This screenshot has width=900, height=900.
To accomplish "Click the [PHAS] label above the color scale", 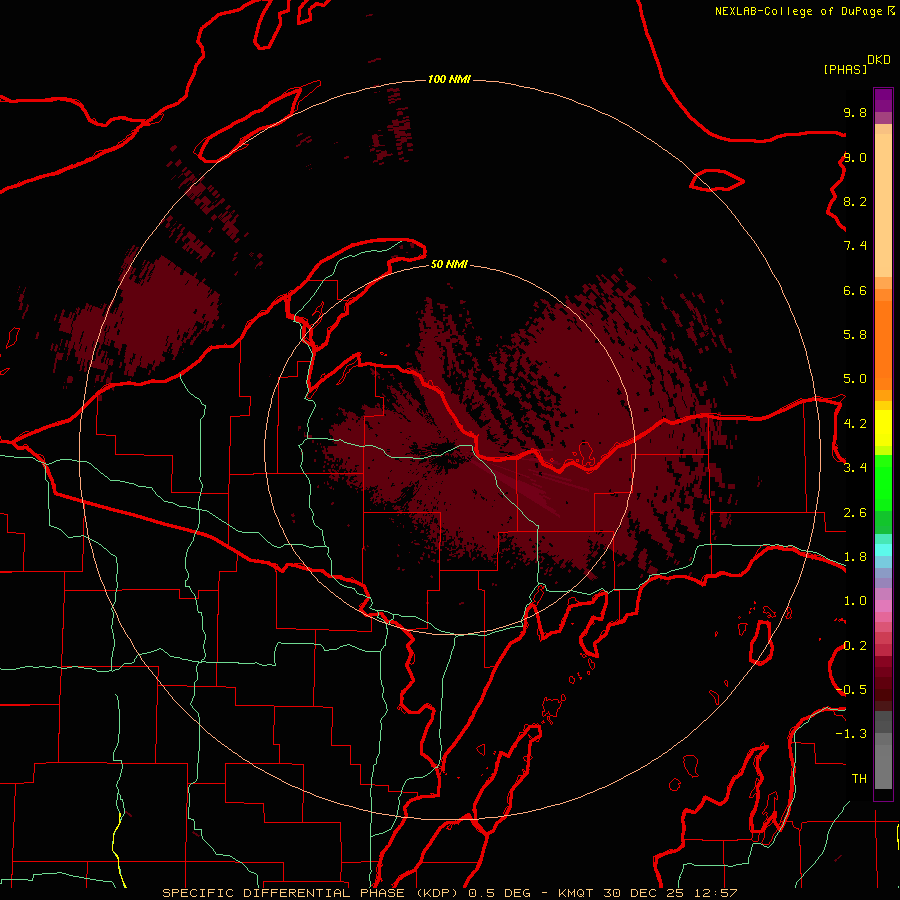I will (x=845, y=70).
